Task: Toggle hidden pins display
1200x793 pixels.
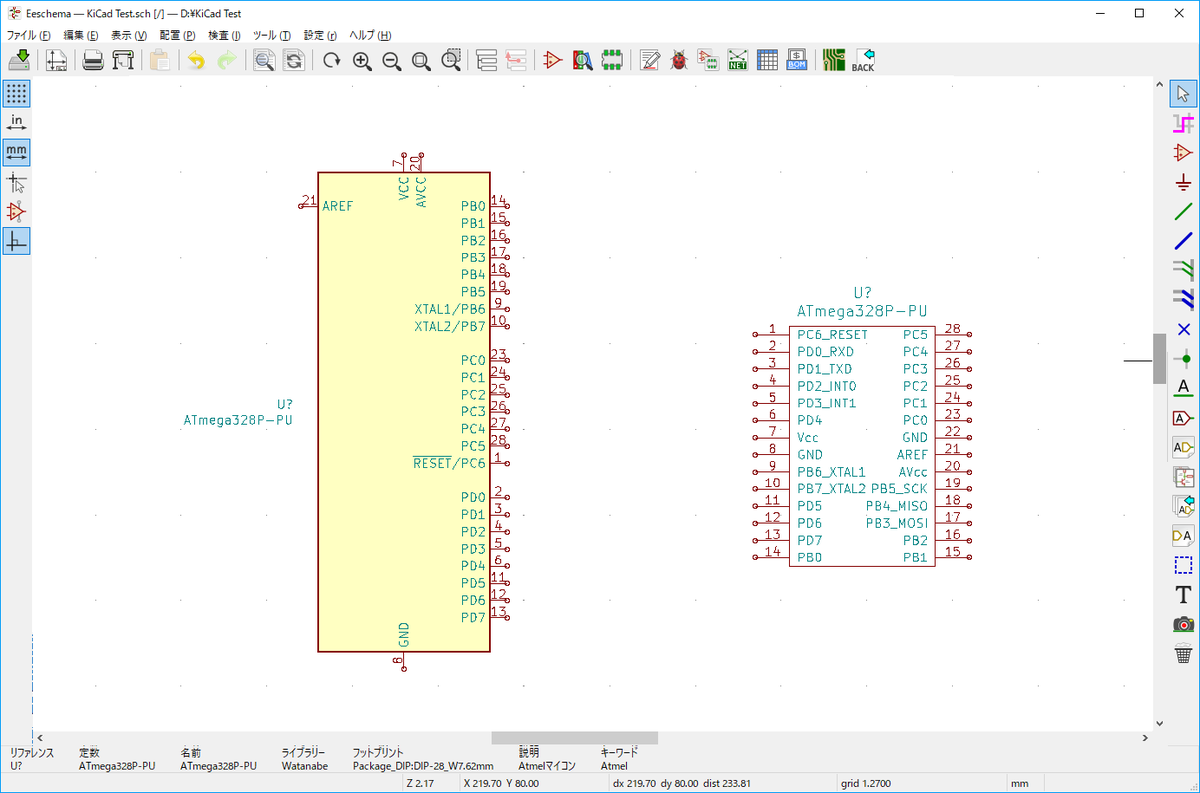Action: coord(16,211)
